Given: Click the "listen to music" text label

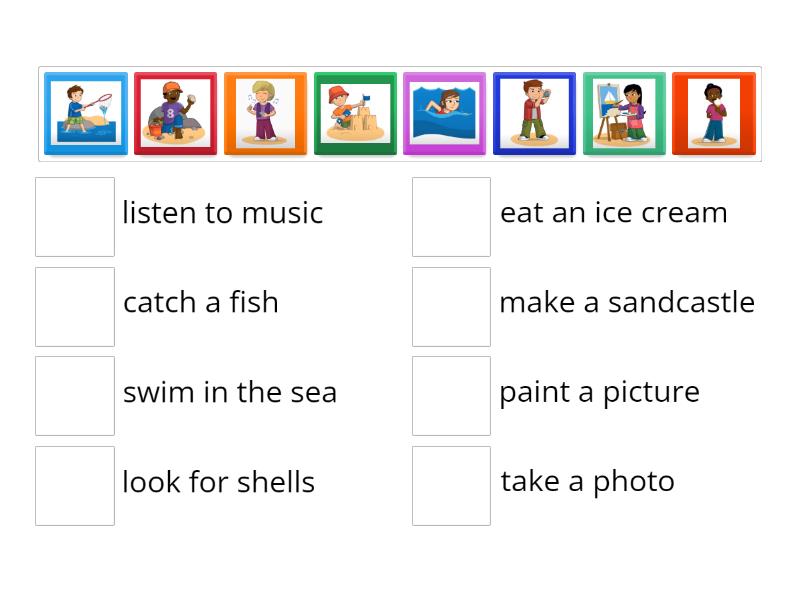Looking at the screenshot, I should click(x=222, y=213).
